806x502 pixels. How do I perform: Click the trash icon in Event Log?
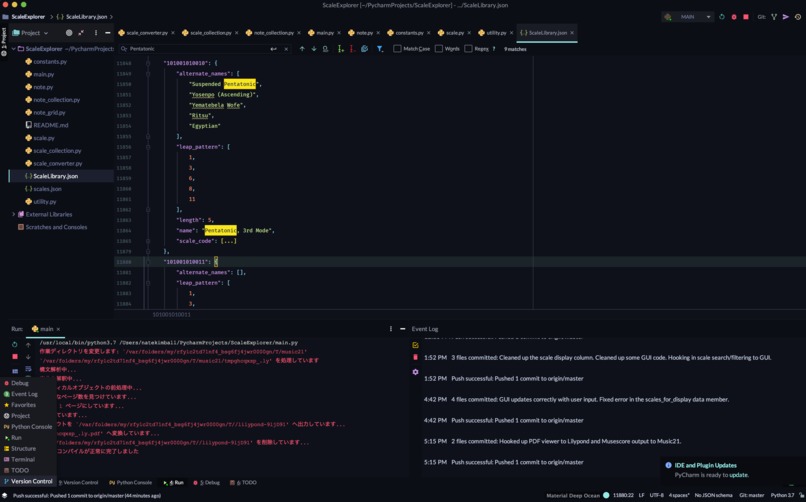(x=415, y=357)
